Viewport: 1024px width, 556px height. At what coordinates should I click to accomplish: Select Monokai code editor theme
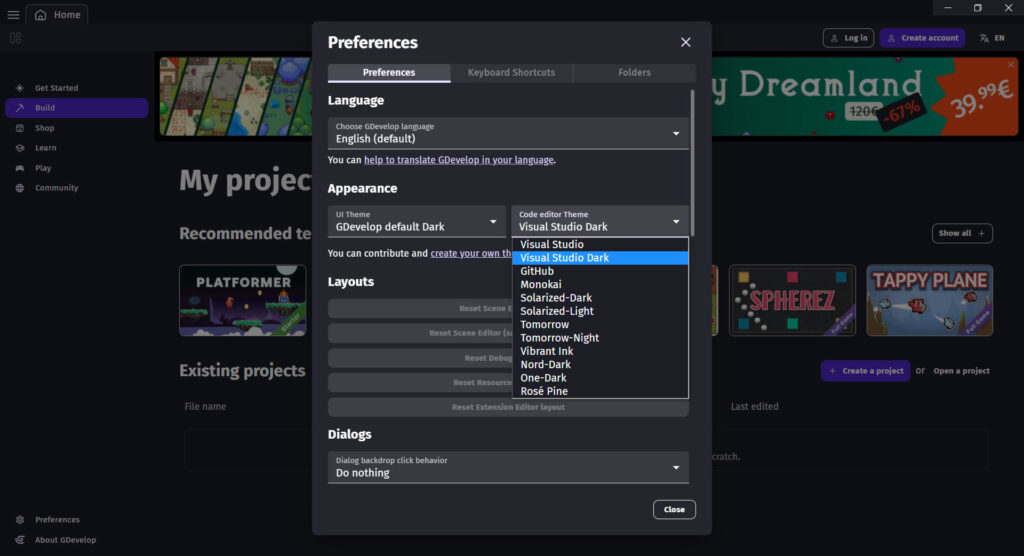point(600,284)
